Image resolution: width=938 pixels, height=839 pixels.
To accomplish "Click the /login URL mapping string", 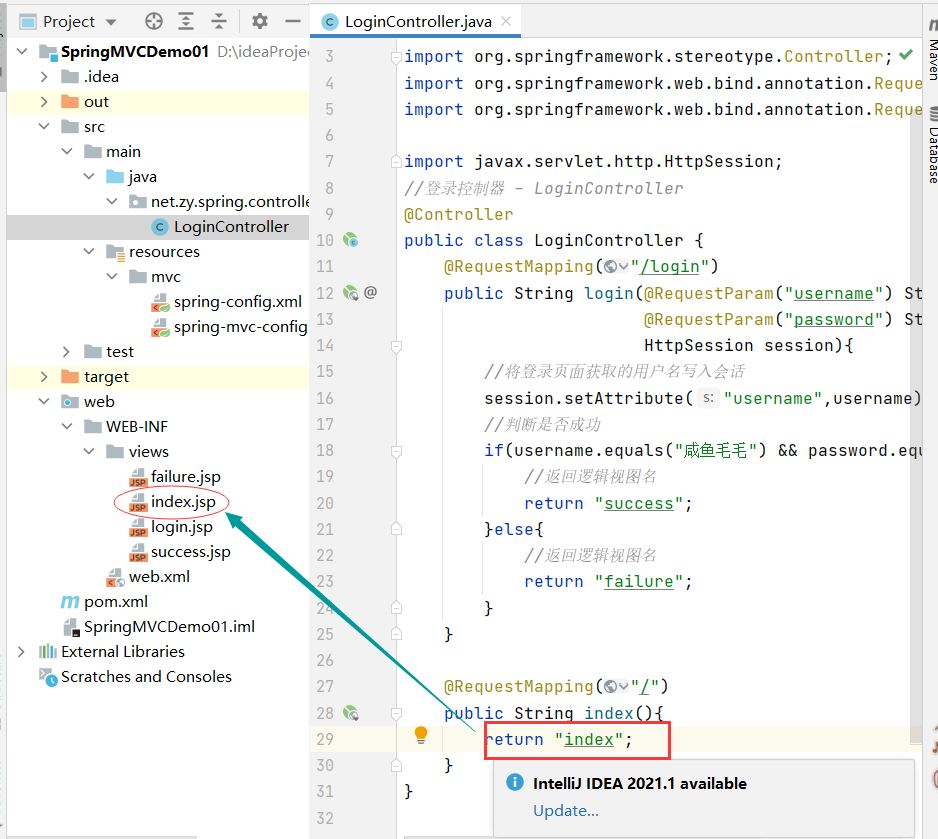I will pyautogui.click(x=669, y=267).
